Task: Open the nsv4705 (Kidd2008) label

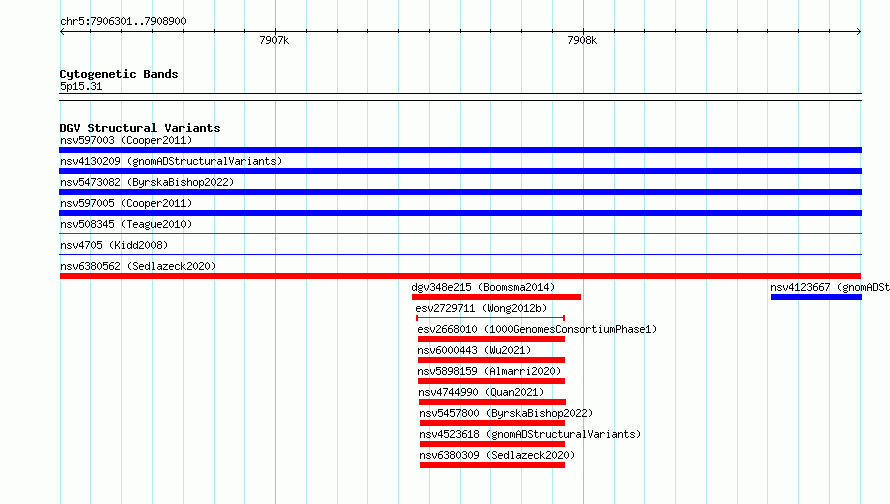Action: click(114, 245)
